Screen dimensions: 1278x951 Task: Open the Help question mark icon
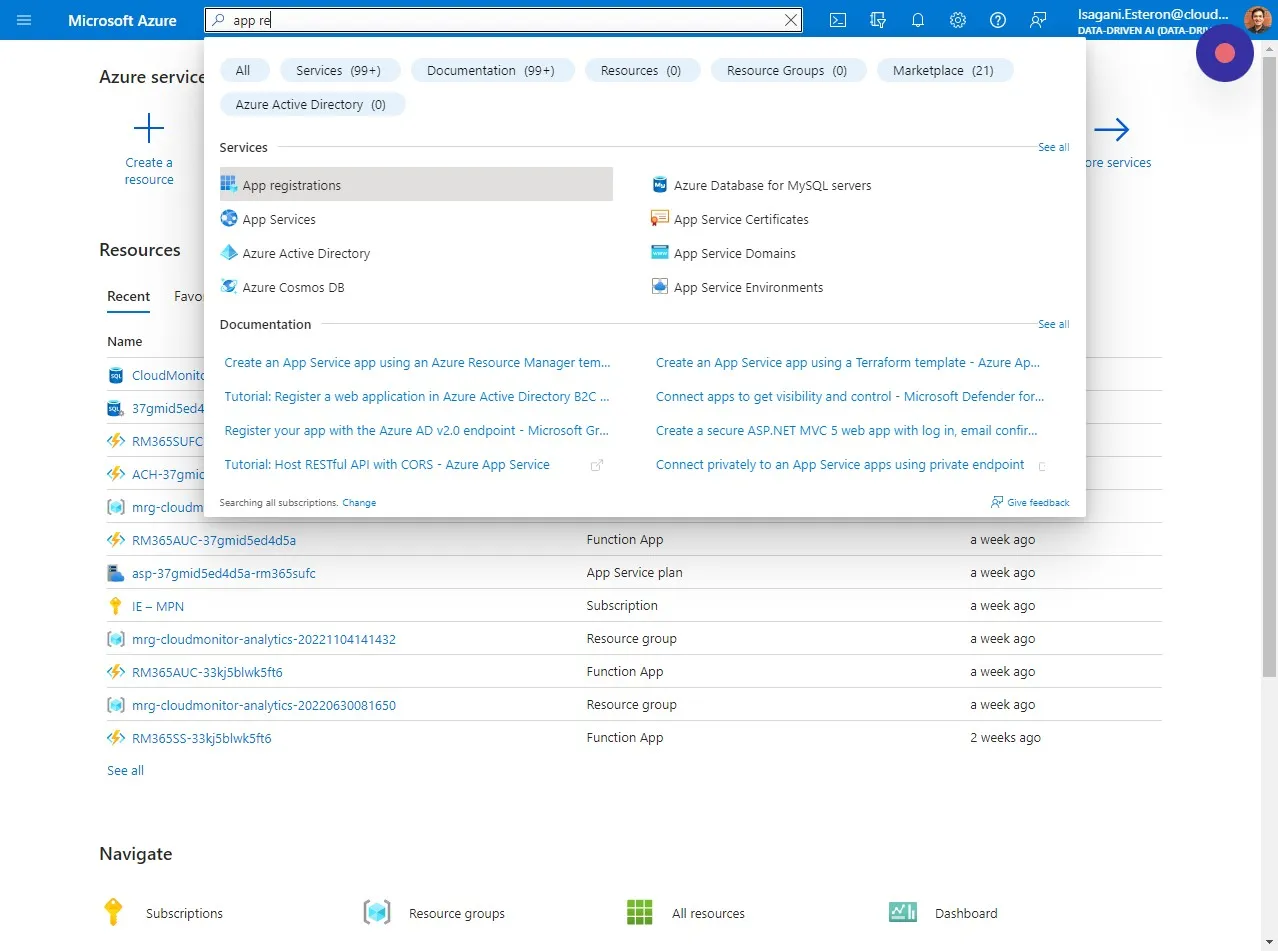998,20
